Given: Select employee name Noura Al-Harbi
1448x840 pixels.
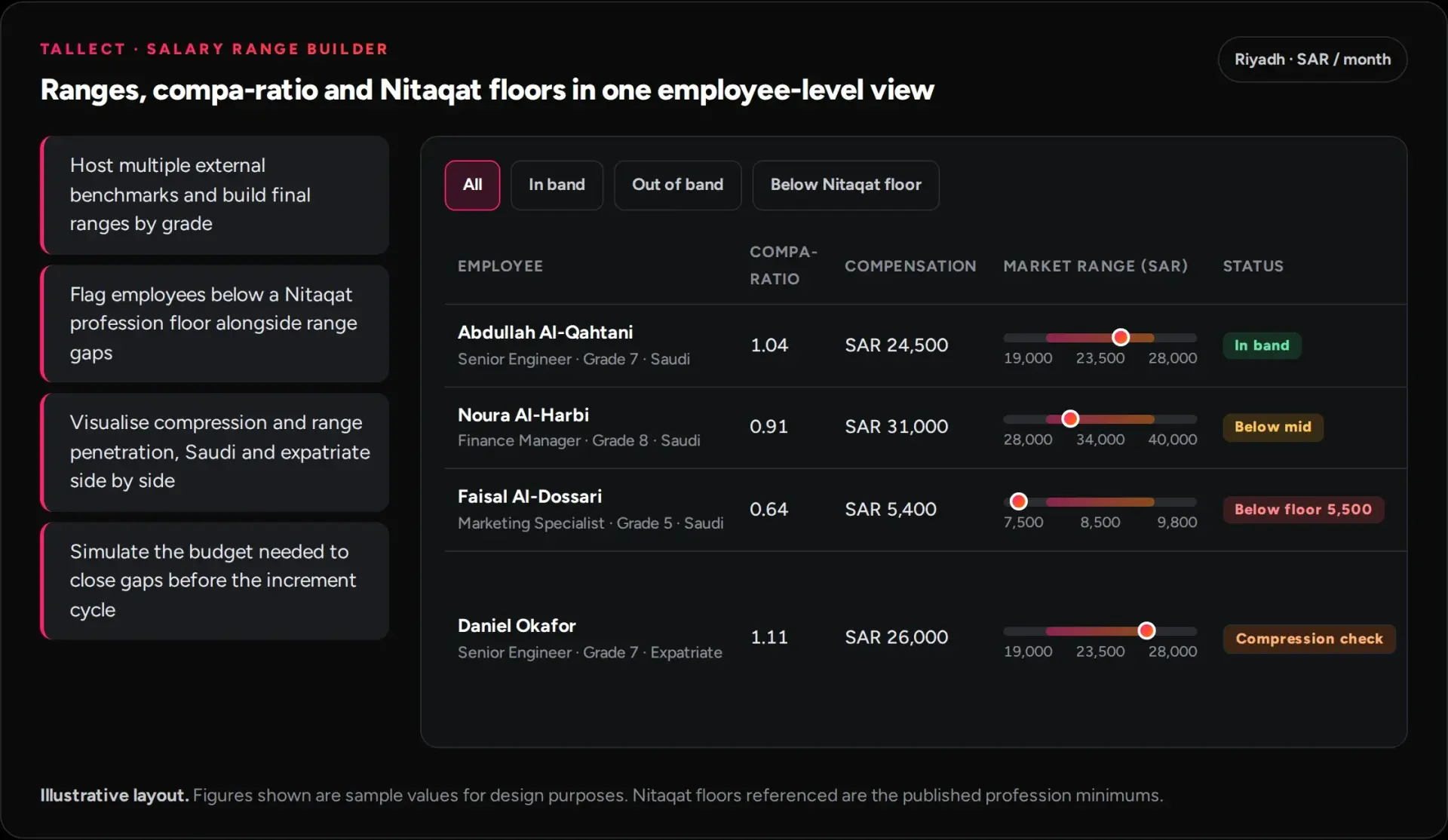Looking at the screenshot, I should (523, 415).
